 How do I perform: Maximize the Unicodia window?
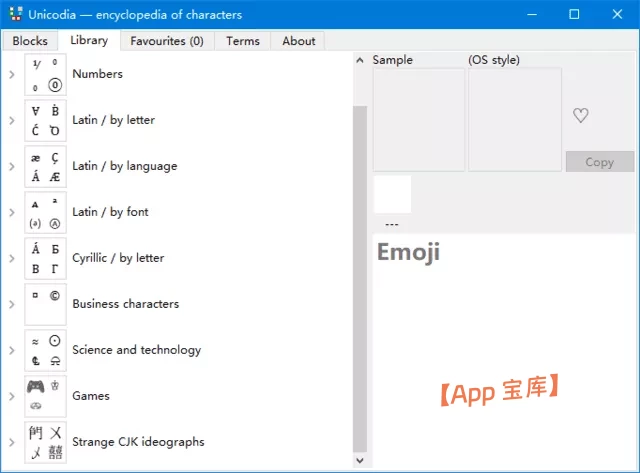574,14
